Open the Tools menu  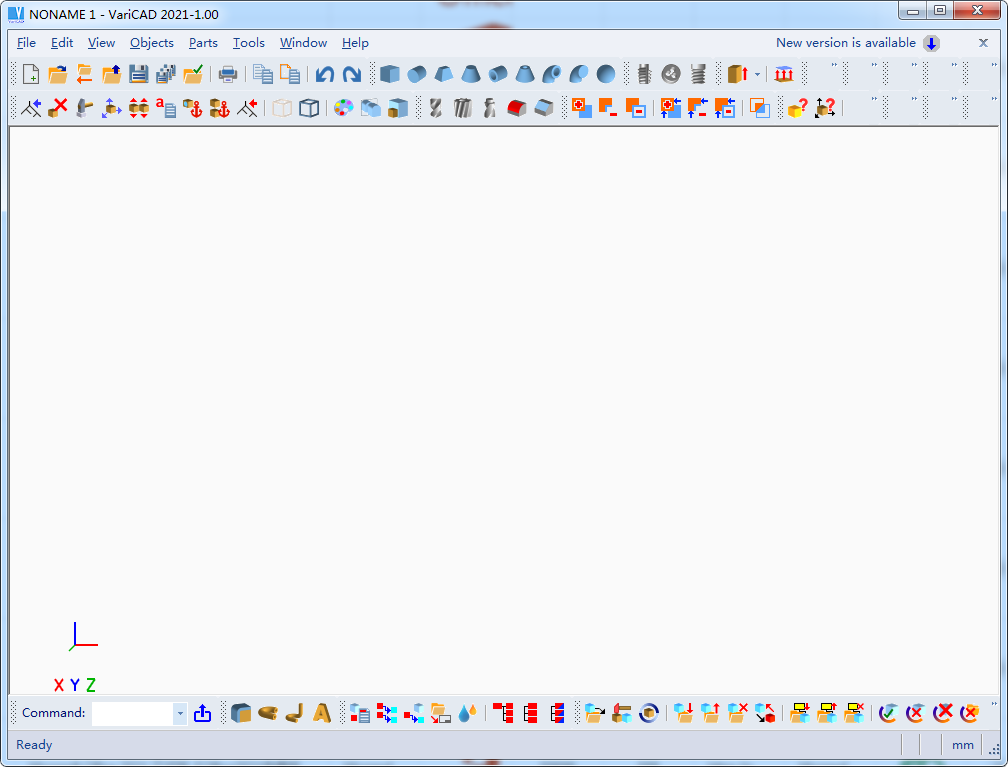249,43
